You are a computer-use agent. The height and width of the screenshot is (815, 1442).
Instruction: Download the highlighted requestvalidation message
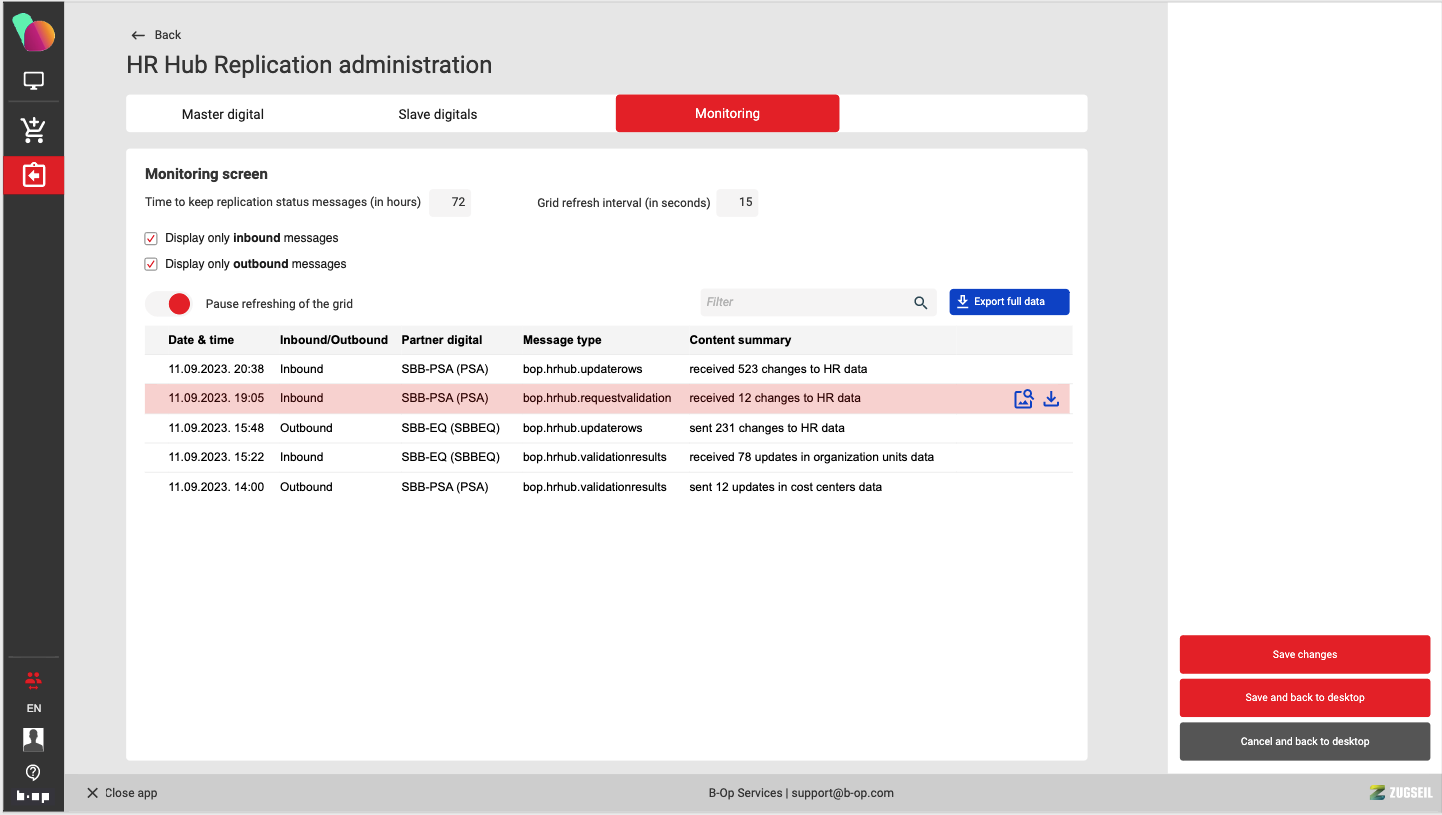tap(1051, 399)
